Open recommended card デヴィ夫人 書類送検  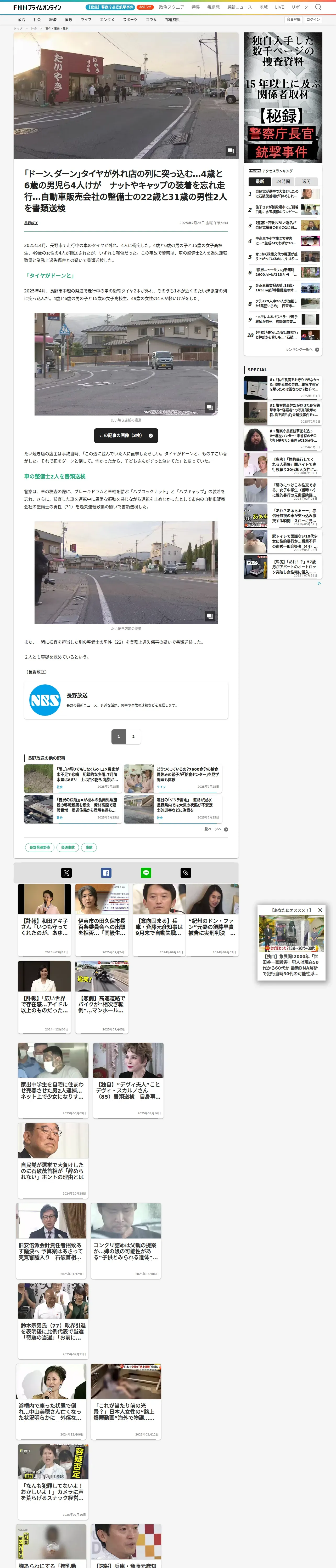pos(128,1080)
